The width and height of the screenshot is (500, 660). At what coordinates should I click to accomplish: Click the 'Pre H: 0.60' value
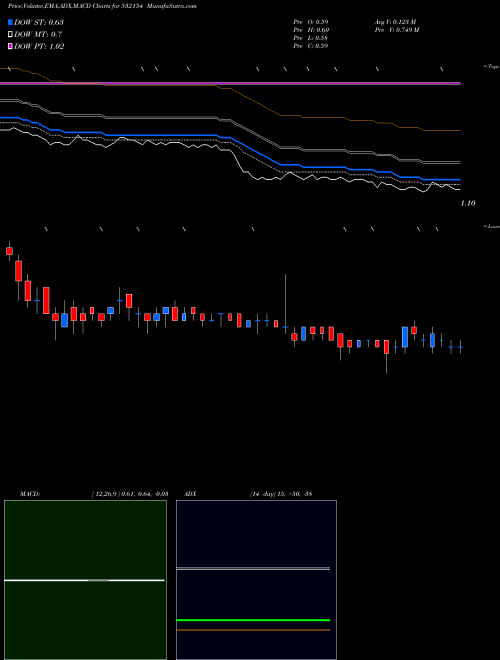[x=311, y=29]
